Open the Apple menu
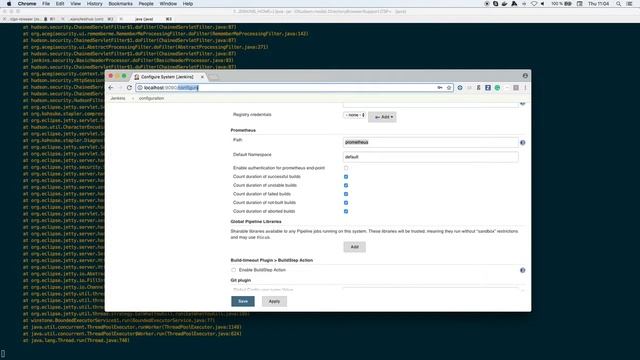The width and height of the screenshot is (640, 360). pyautogui.click(x=9, y=4)
